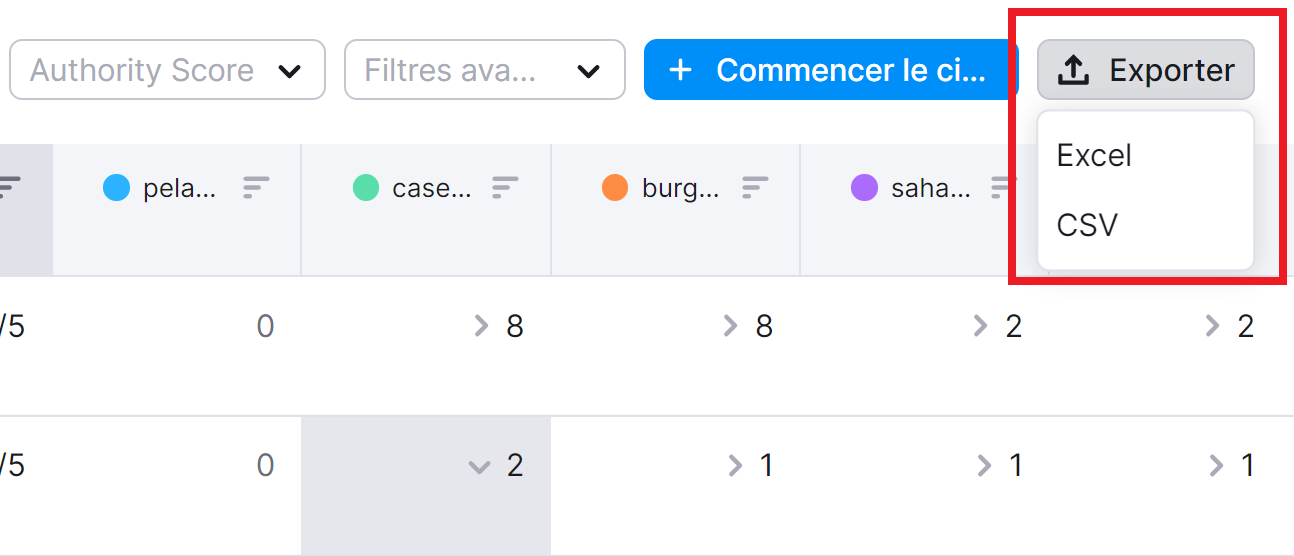Click sort icon beside case... header
Viewport: 1294px width, 556px height.
click(x=506, y=187)
